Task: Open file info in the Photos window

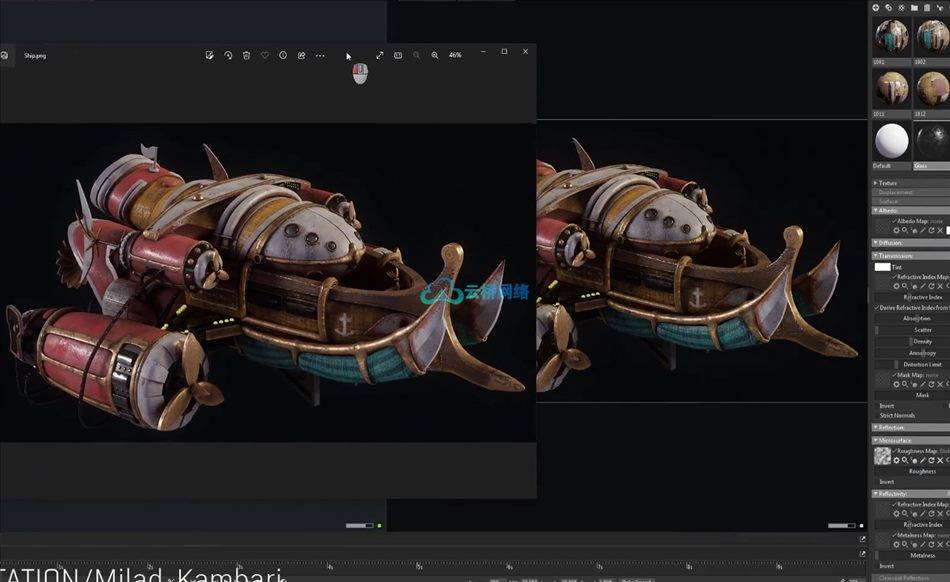Action: 283,55
